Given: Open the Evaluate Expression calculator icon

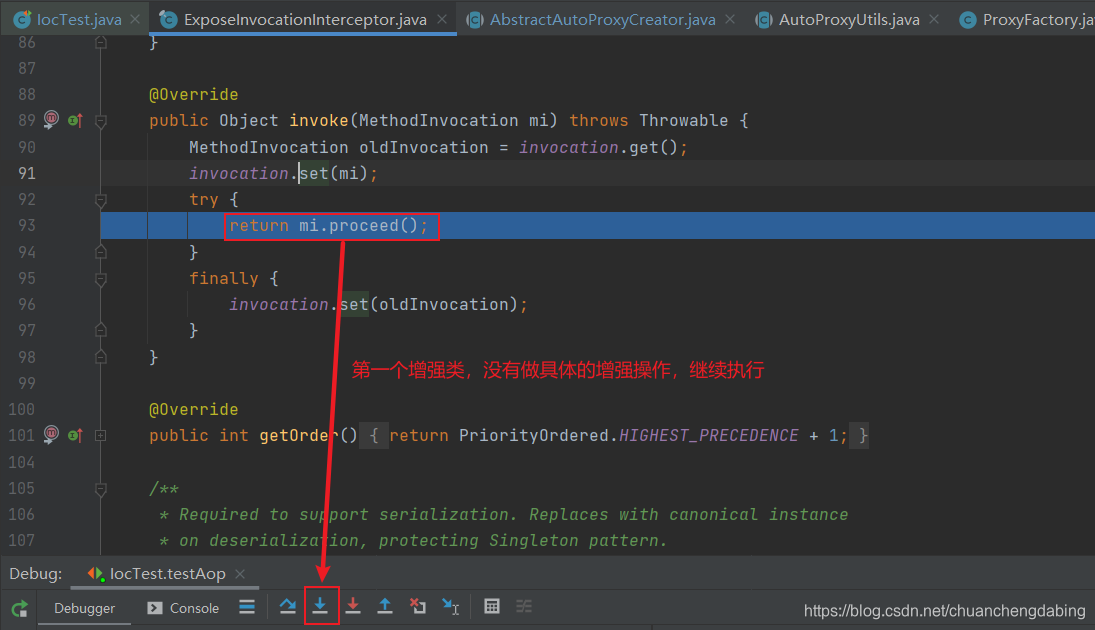Looking at the screenshot, I should [492, 606].
